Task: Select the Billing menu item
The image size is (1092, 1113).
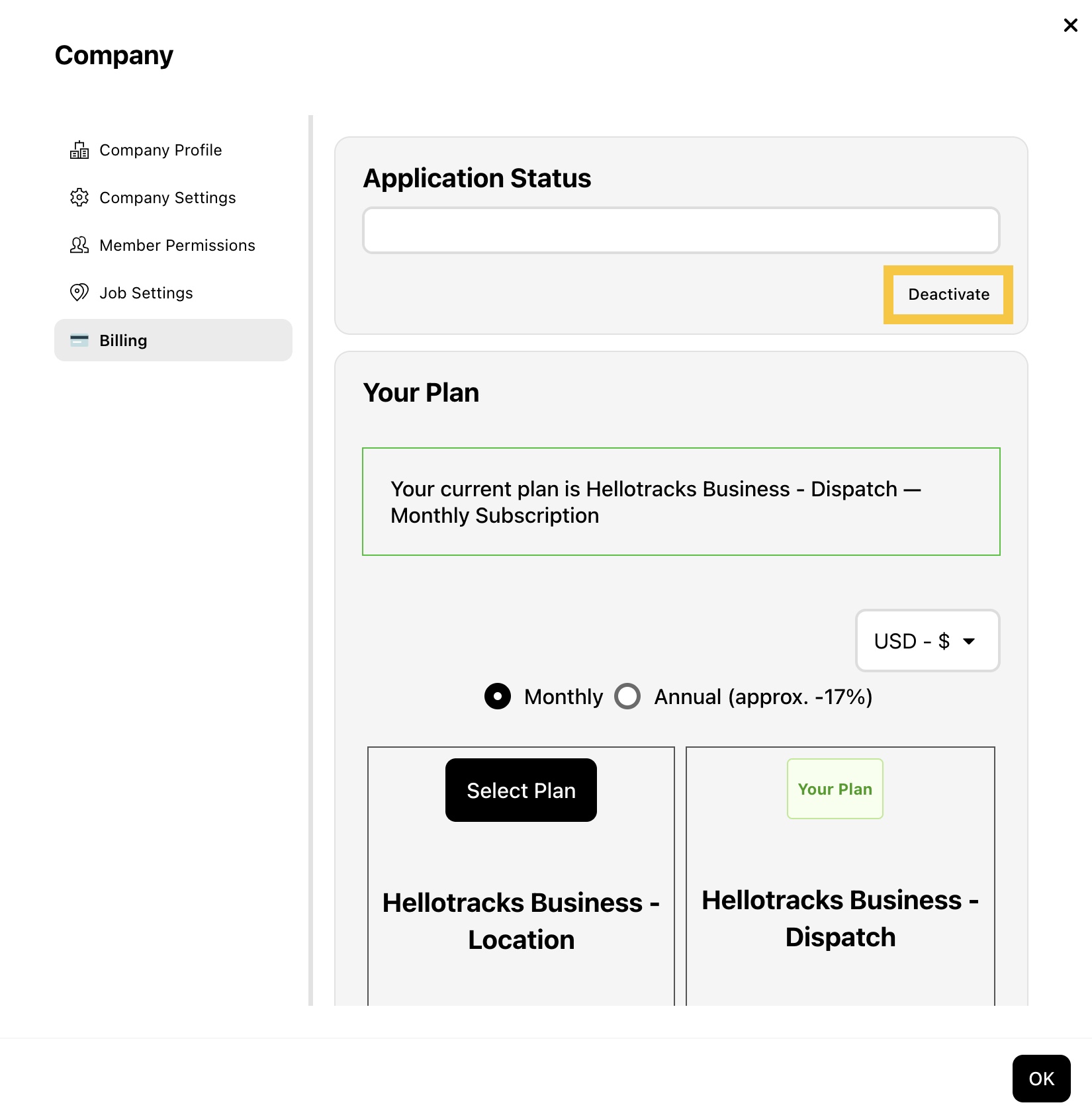Action: 173,340
